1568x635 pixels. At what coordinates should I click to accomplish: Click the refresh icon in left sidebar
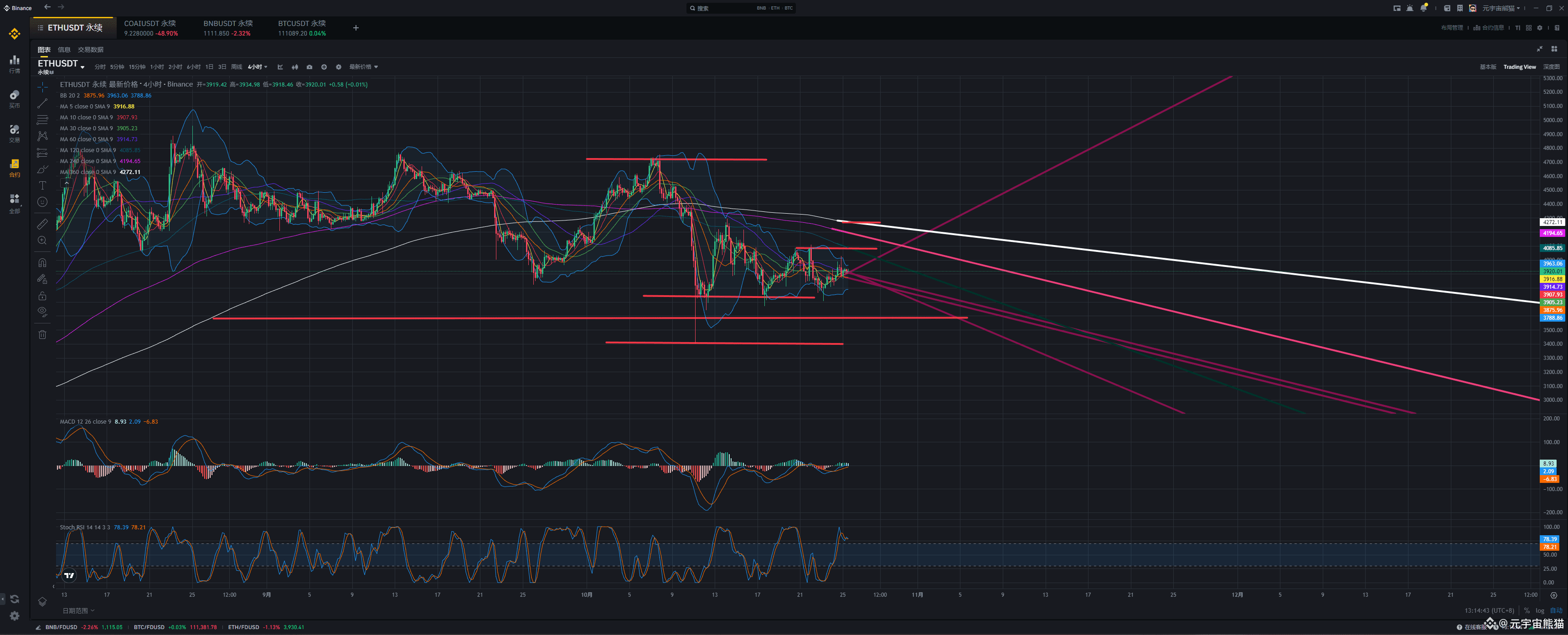[15, 599]
